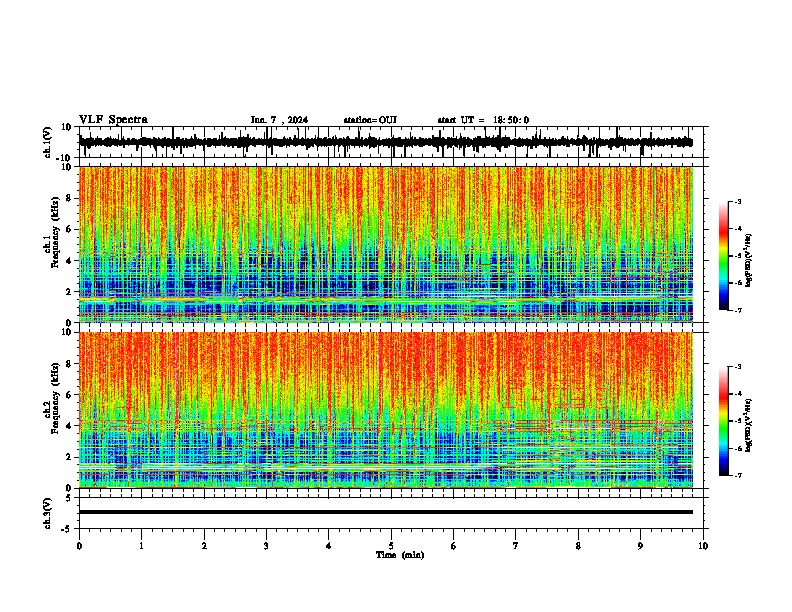The width and height of the screenshot is (792, 612).
Task: Click the black ch.3 voltage trace line
Action: [x=386, y=512]
